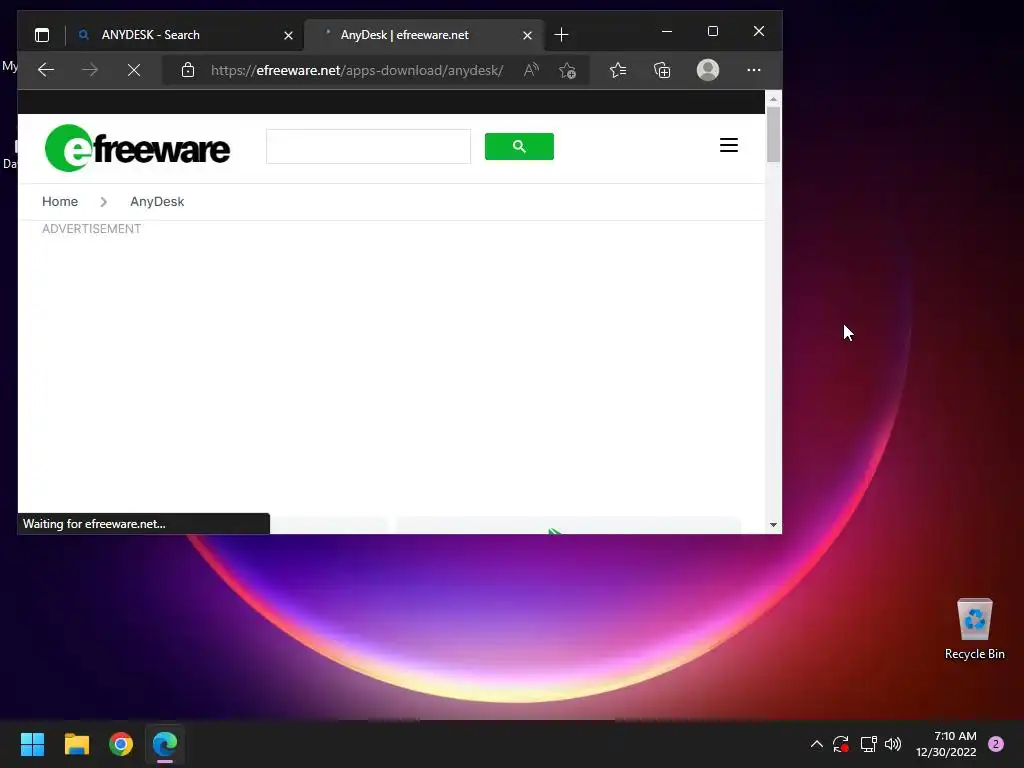The image size is (1024, 768).
Task: Open the Favorites list
Action: [618, 70]
